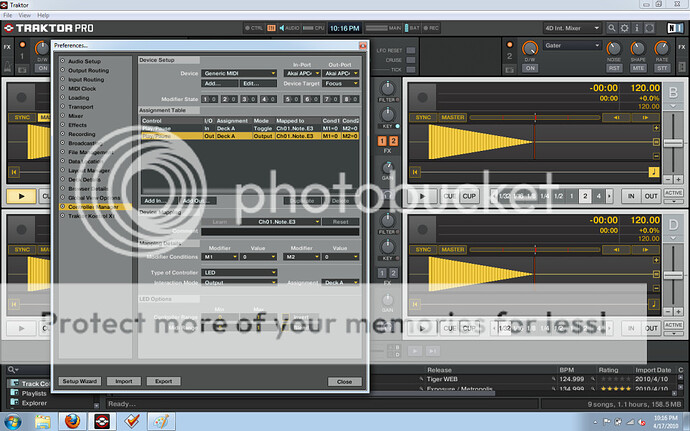Screen dimensions: 690x431
Task: Open Device Target Focus dropdown
Action: tap(341, 83)
